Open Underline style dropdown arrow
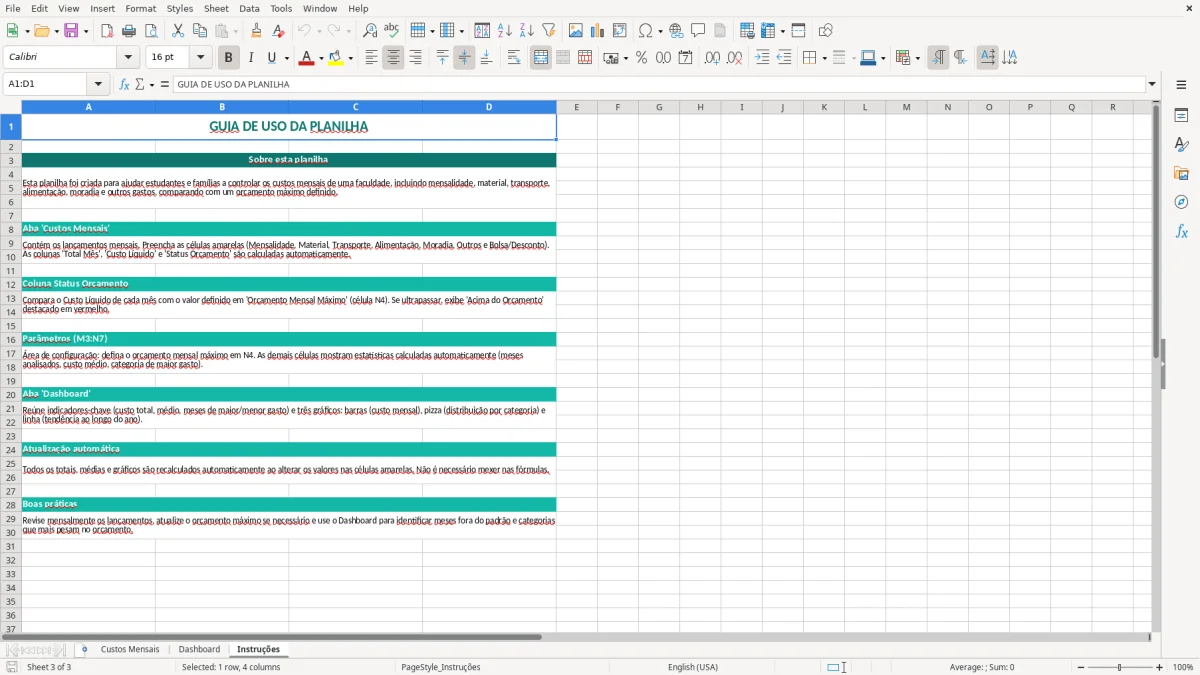The height and width of the screenshot is (675, 1200). 286,58
